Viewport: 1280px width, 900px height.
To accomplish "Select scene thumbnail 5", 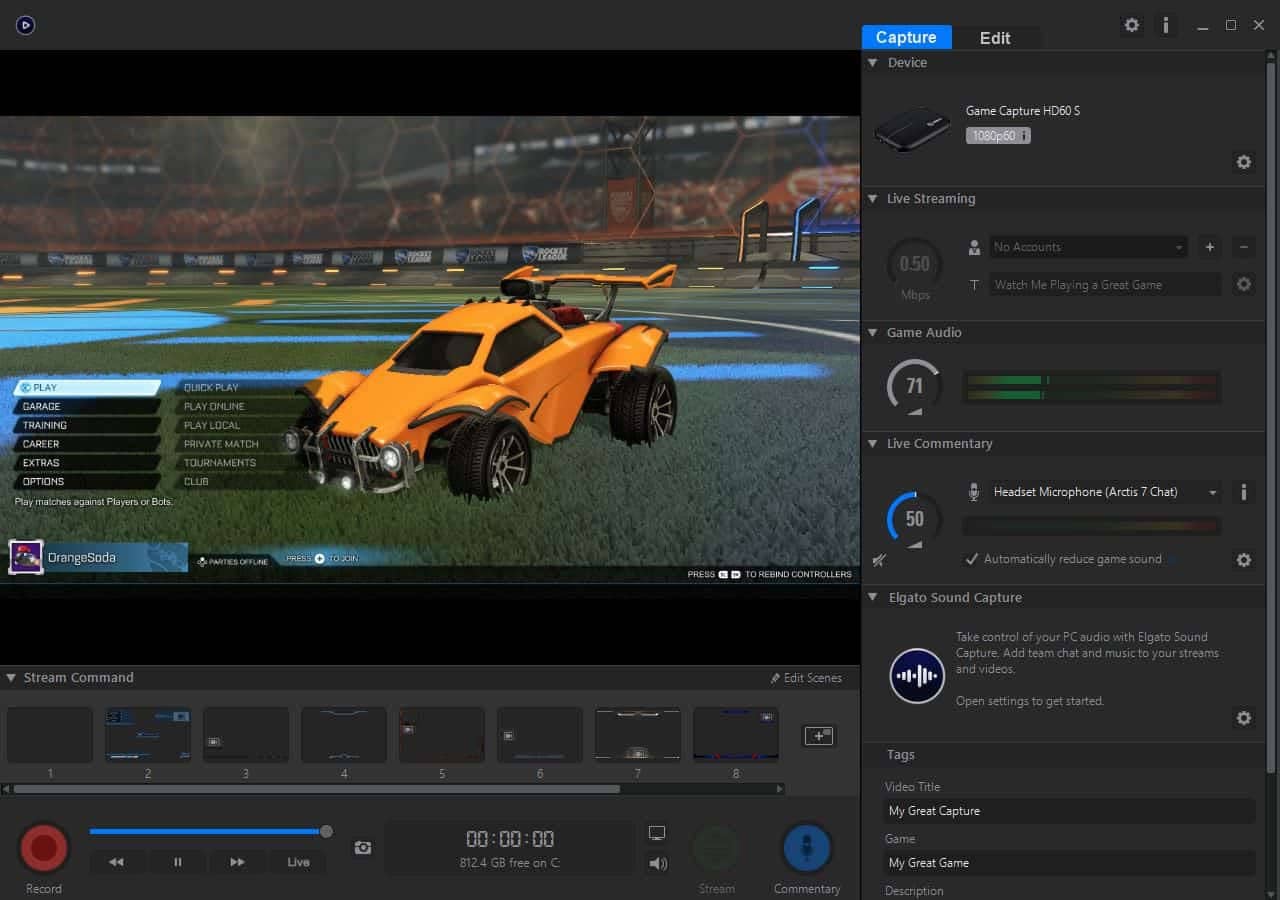I will click(442, 735).
